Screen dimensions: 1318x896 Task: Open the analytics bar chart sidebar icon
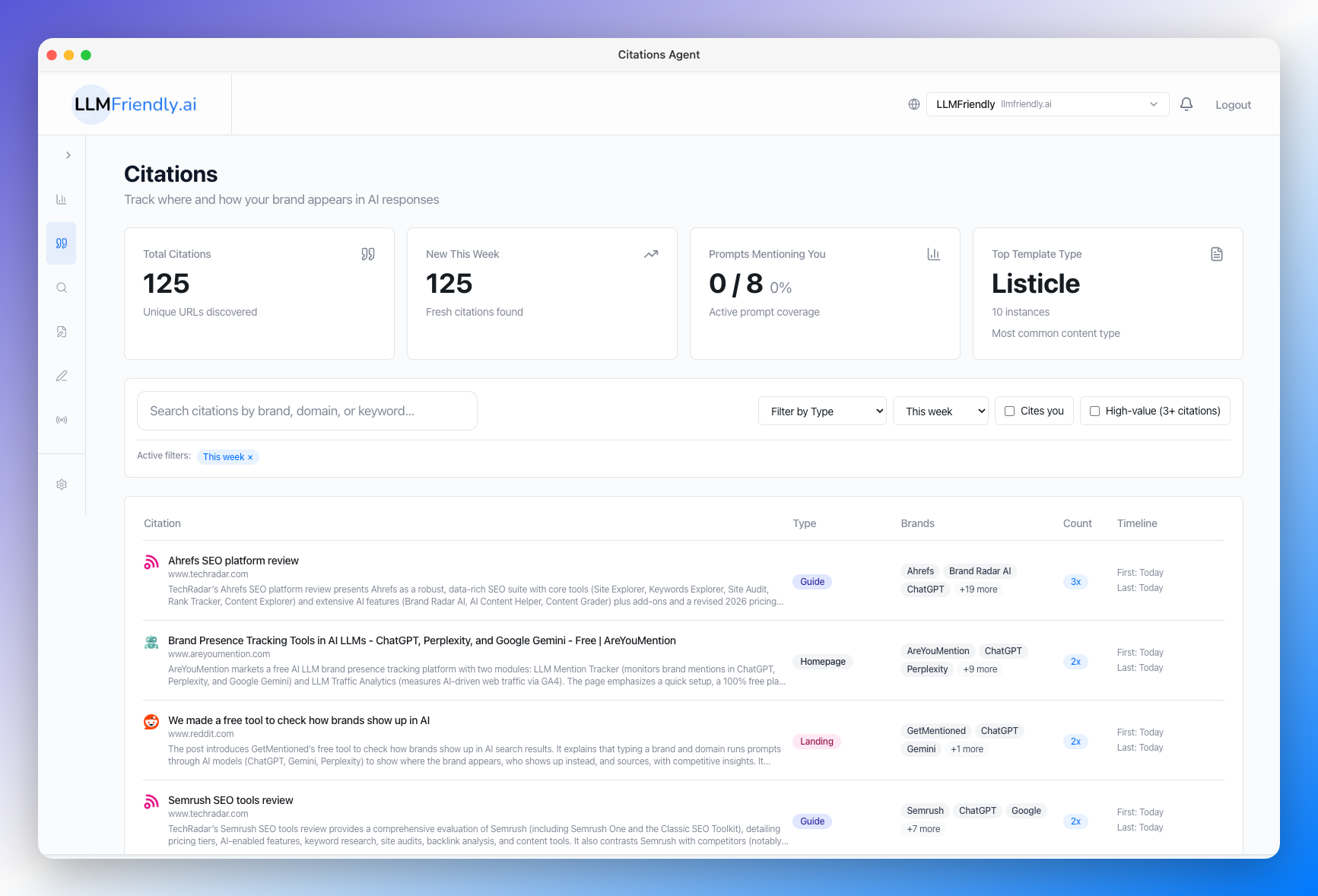click(62, 199)
